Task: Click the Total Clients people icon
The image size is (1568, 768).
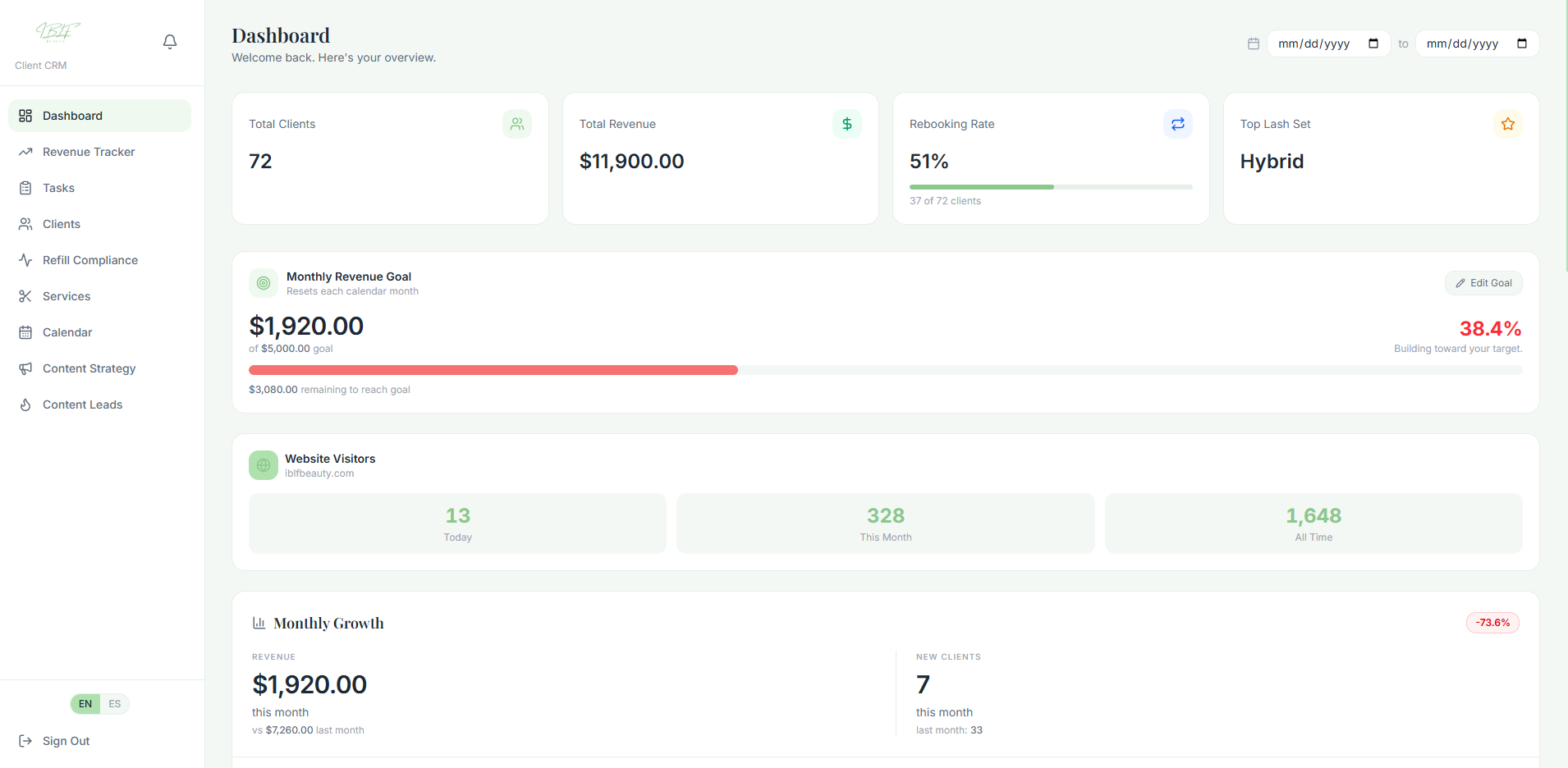Action: [x=517, y=124]
